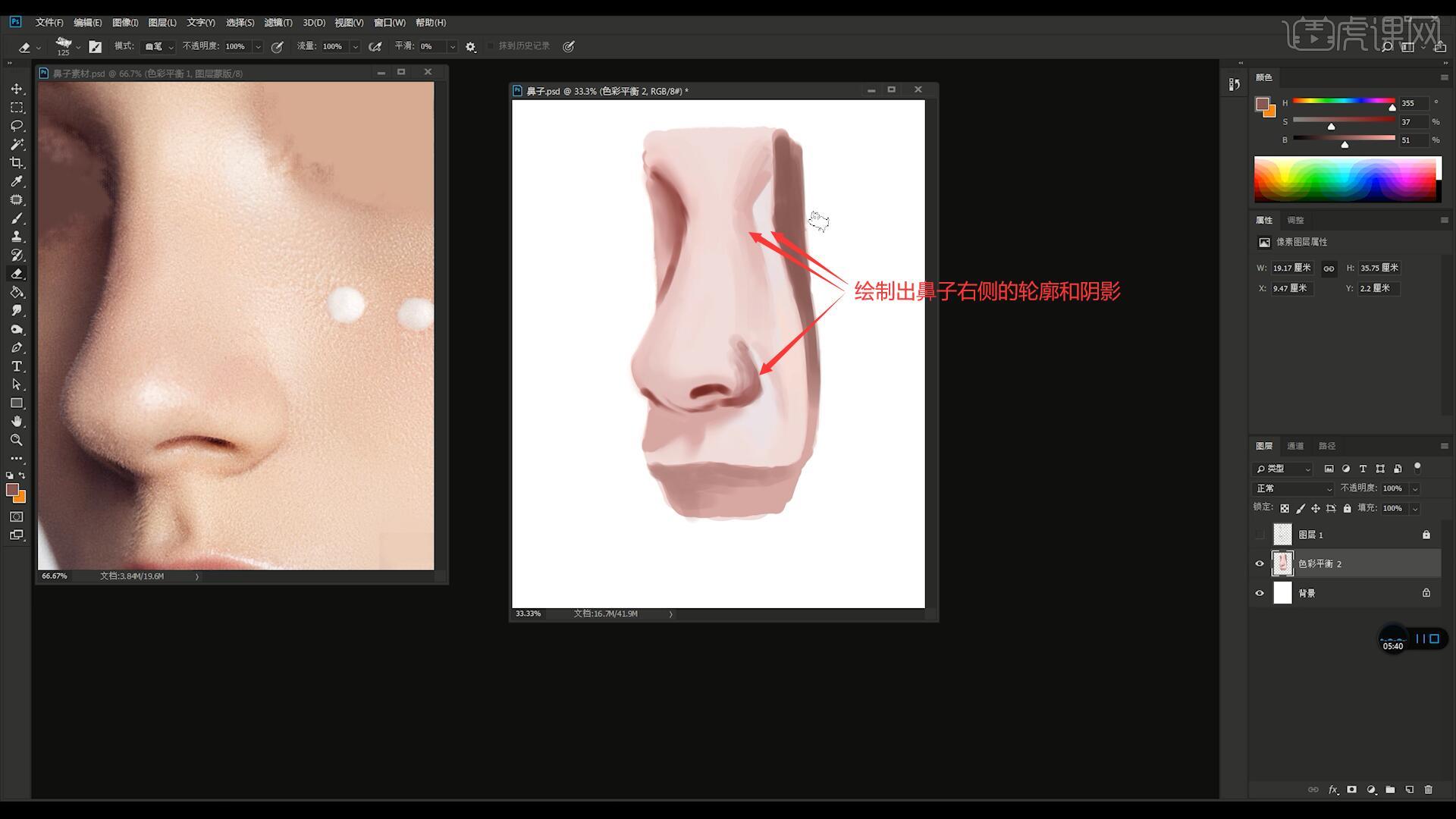Image resolution: width=1456 pixels, height=819 pixels.
Task: Switch to the 通道 tab
Action: pyautogui.click(x=1295, y=446)
